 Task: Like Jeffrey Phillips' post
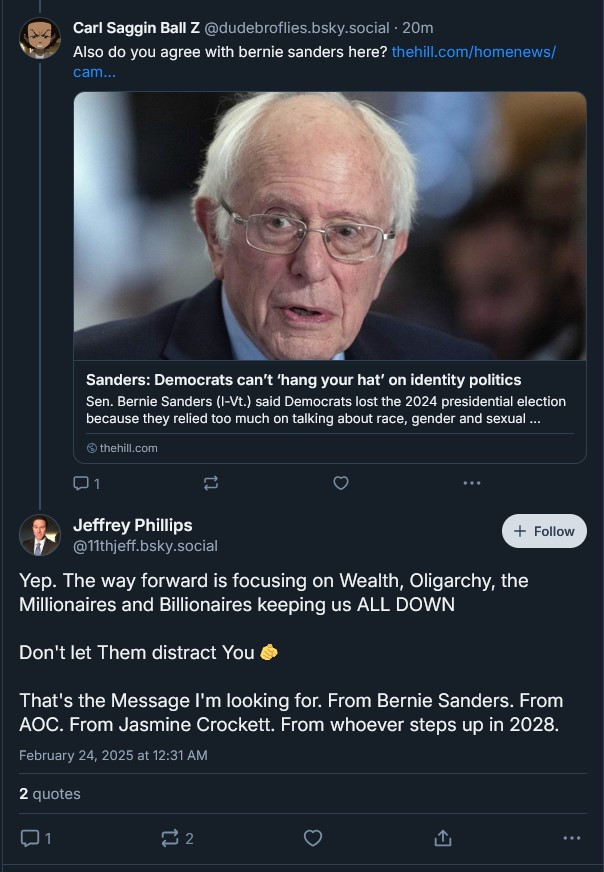pos(313,838)
